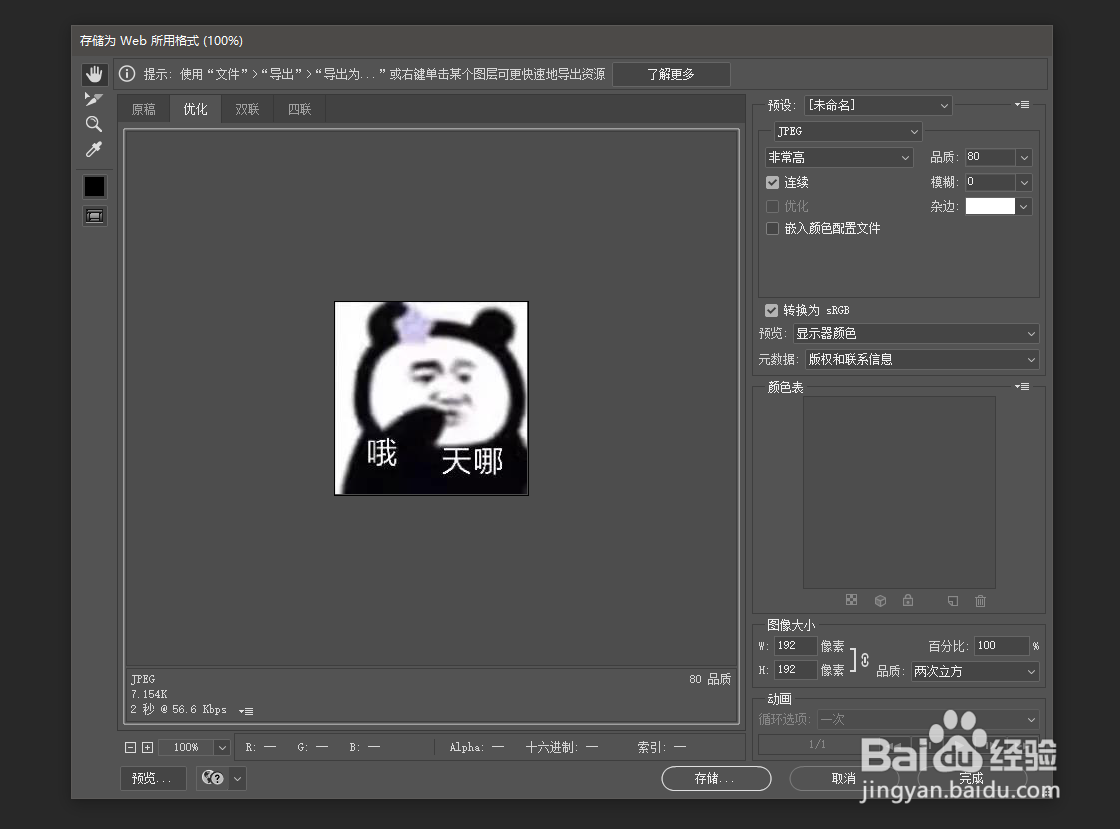Click the zoom out minus icon
This screenshot has width=1120, height=829.
[x=130, y=748]
